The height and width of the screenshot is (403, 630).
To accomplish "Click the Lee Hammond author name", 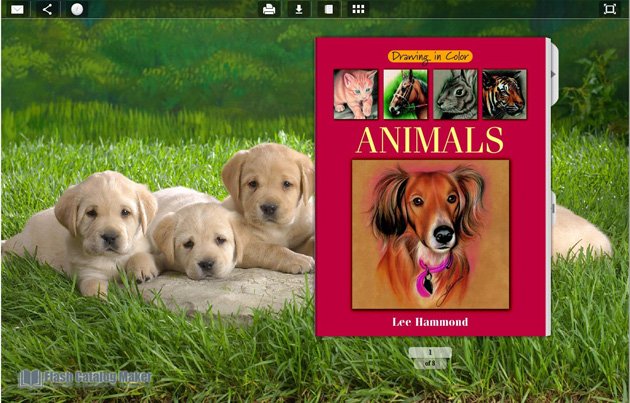I will [x=429, y=322].
